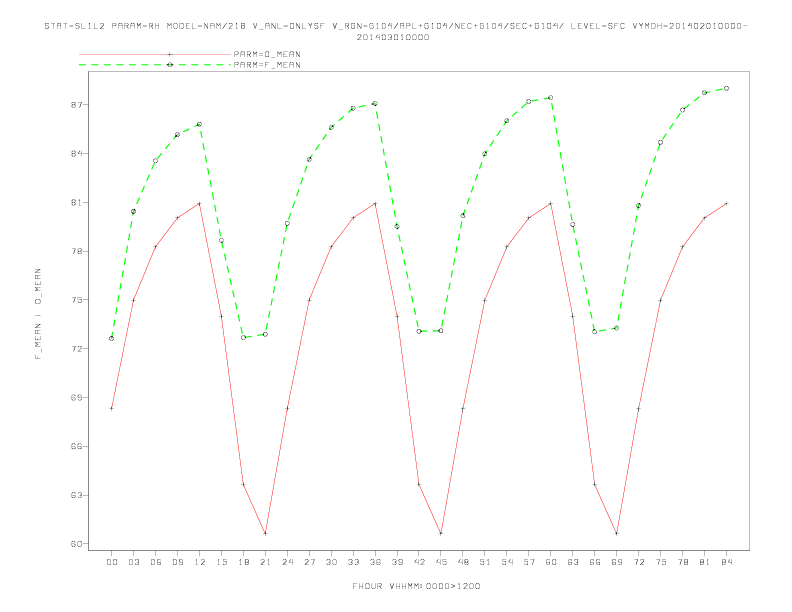
Task: Click x-axis tick label 63
Action: (573, 562)
